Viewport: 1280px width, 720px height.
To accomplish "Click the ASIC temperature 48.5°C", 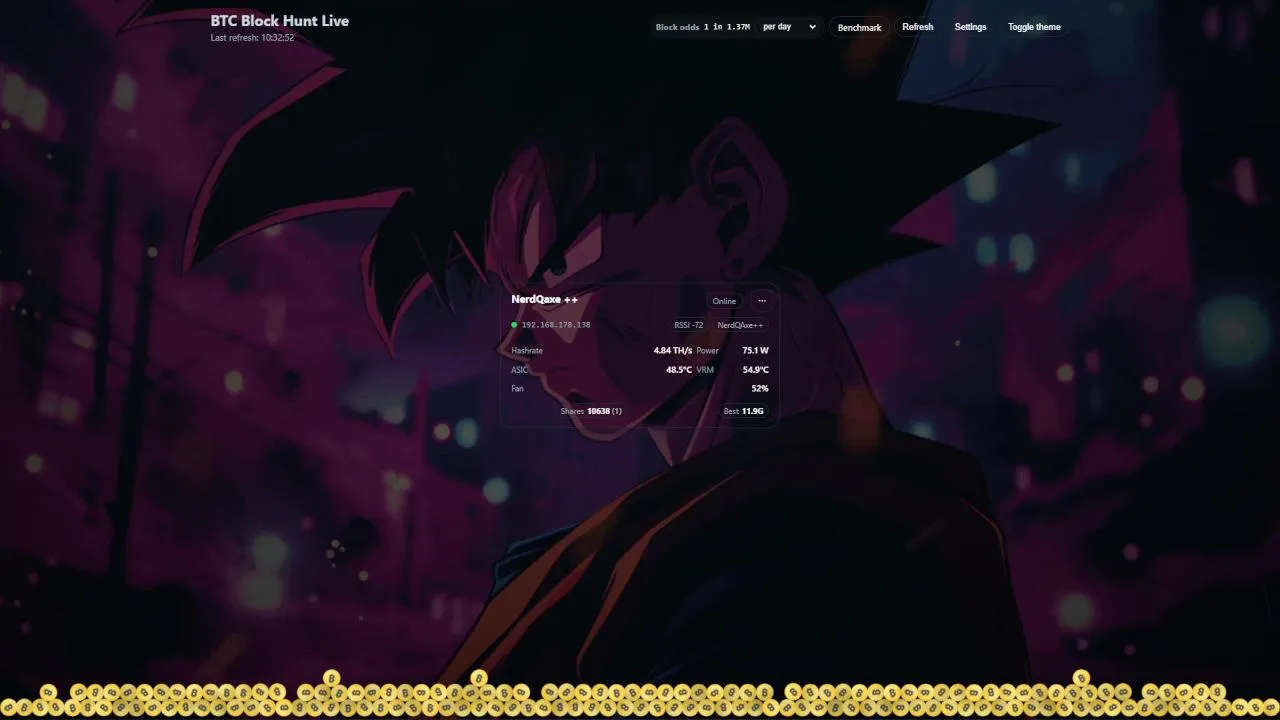I will click(x=679, y=370).
